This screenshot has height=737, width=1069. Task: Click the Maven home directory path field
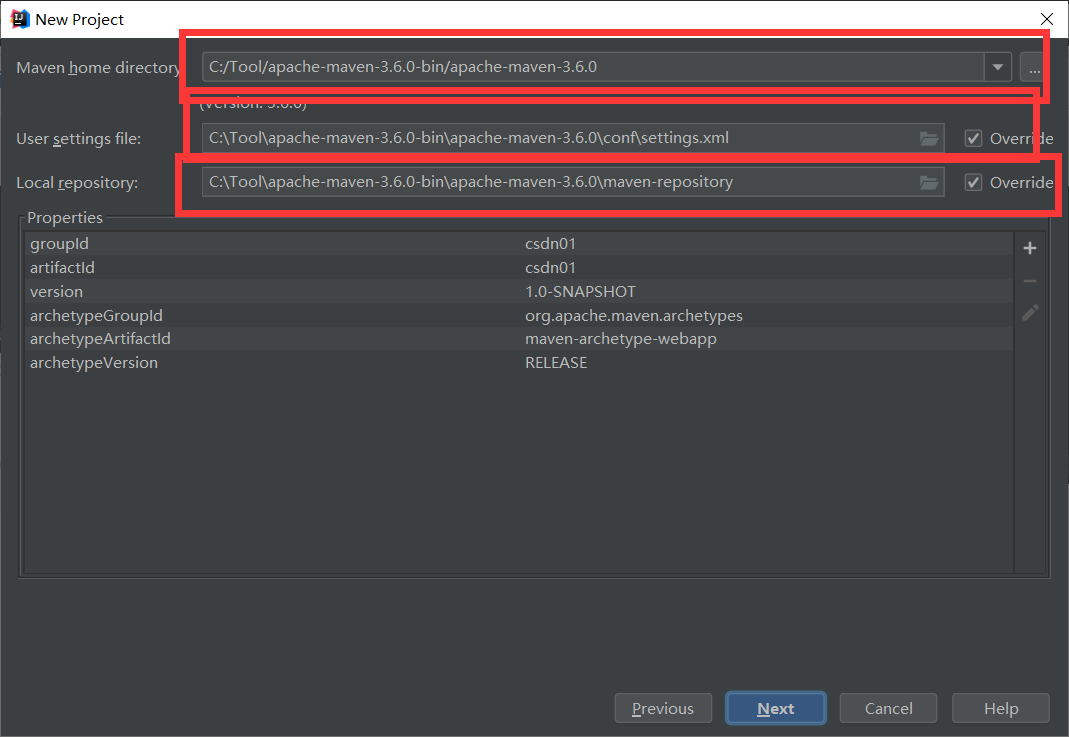point(593,67)
